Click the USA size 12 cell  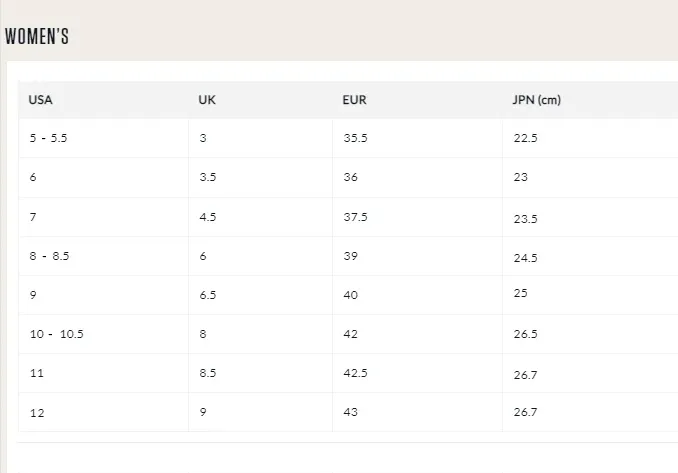[37, 412]
